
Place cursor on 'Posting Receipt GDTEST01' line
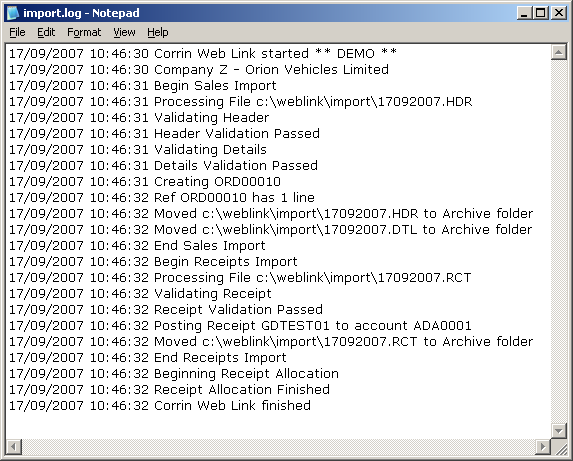coord(240,325)
